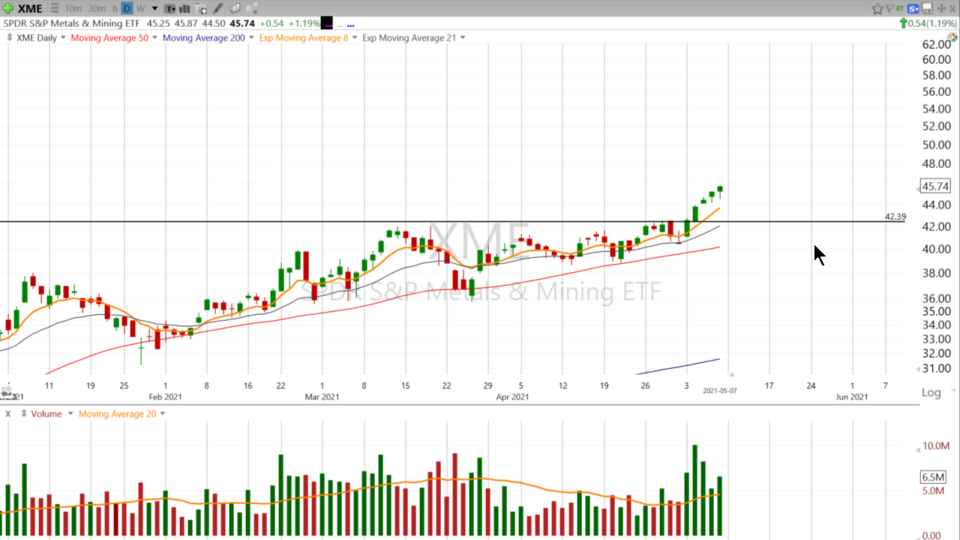Click the 62.00 price axis label
Screen dimensions: 960x540
click(936, 45)
